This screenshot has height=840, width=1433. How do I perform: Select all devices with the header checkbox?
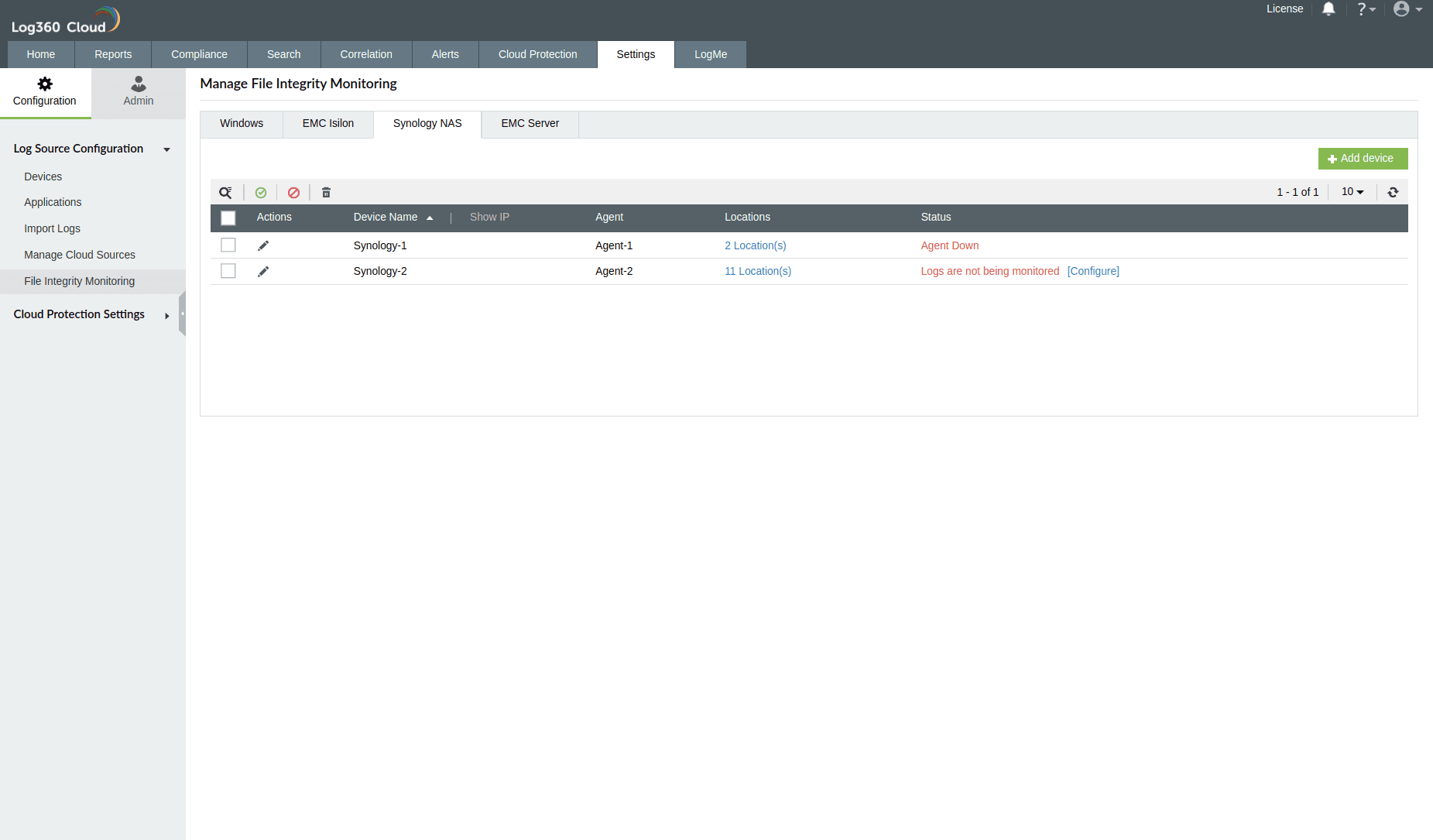(x=228, y=218)
